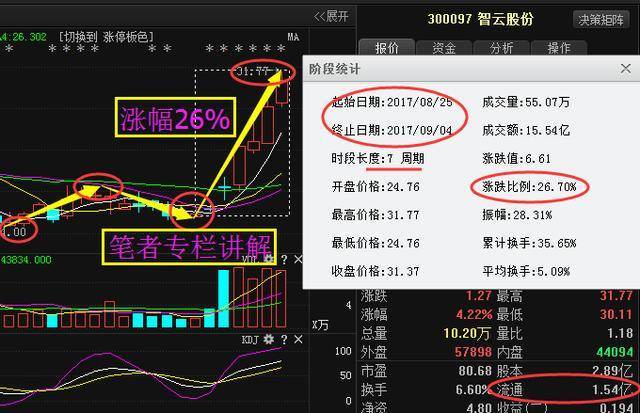Select the 最高价格:31.77 value

(376, 215)
